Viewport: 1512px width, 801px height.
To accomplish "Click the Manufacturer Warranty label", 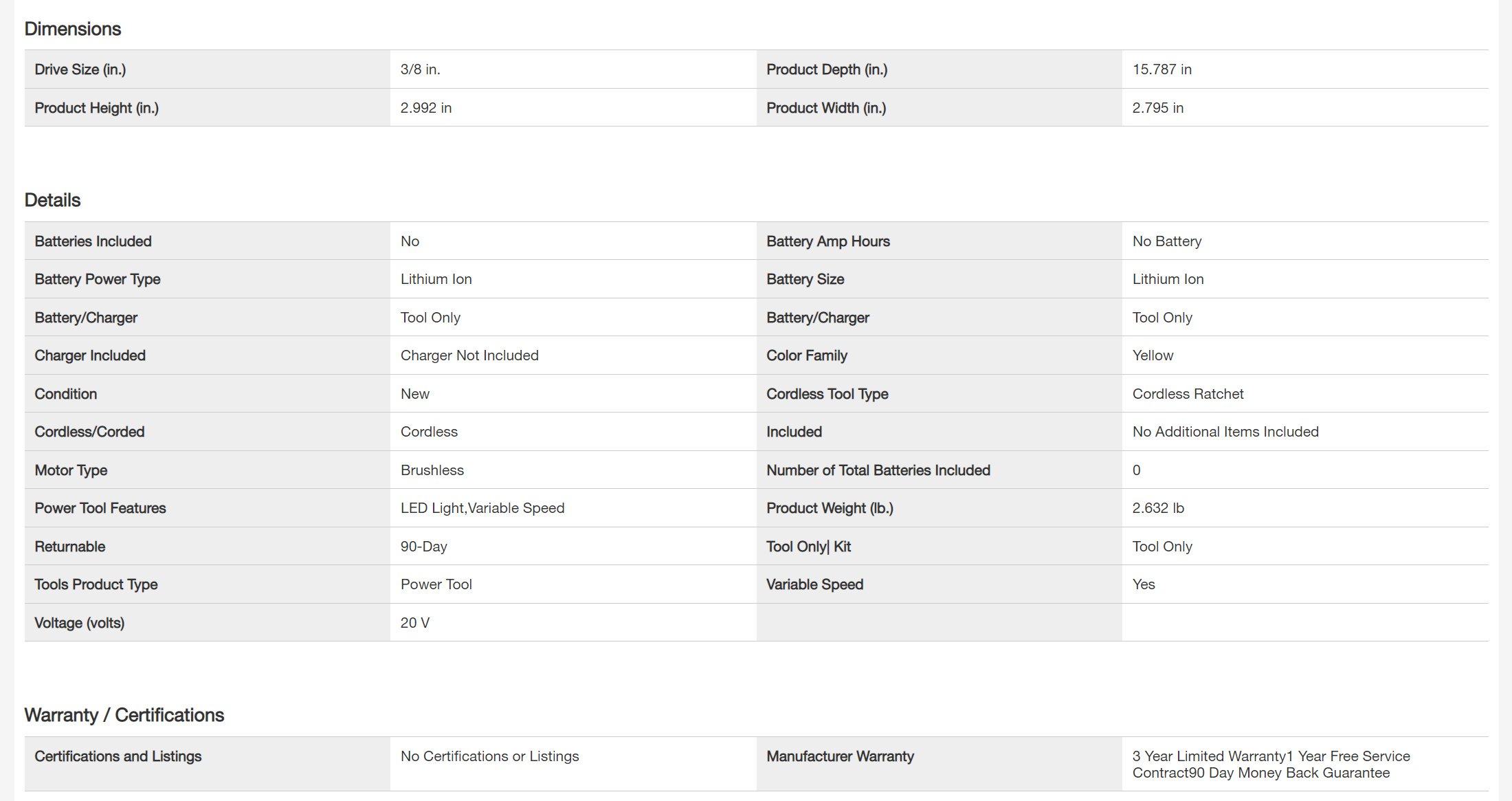I will point(840,756).
